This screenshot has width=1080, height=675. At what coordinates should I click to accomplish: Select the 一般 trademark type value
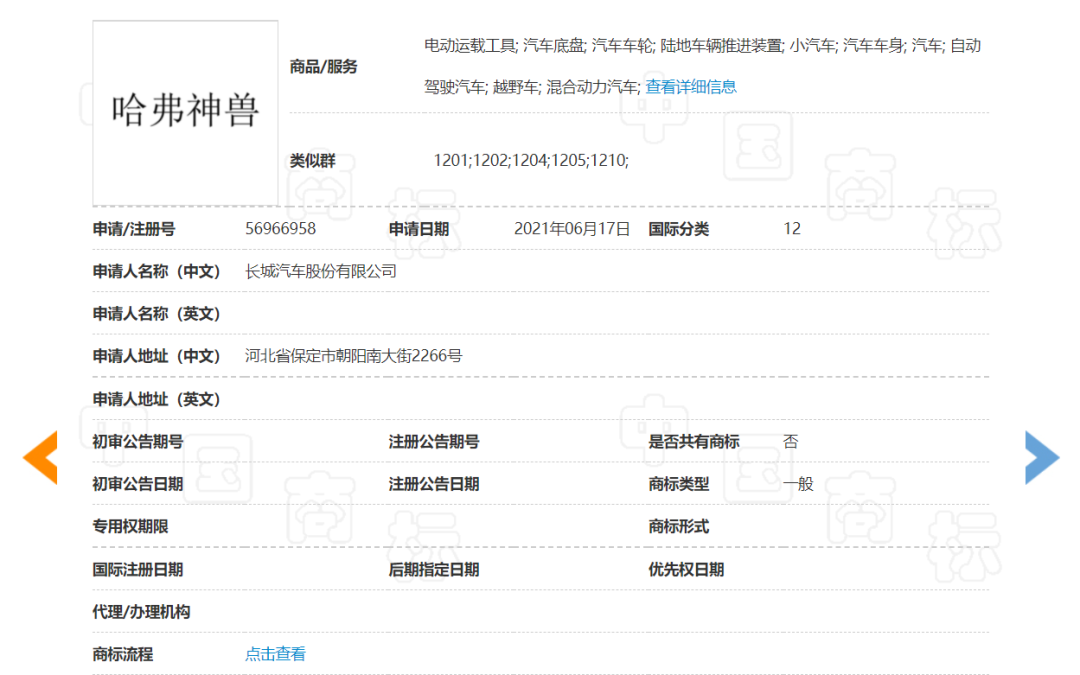[x=798, y=484]
